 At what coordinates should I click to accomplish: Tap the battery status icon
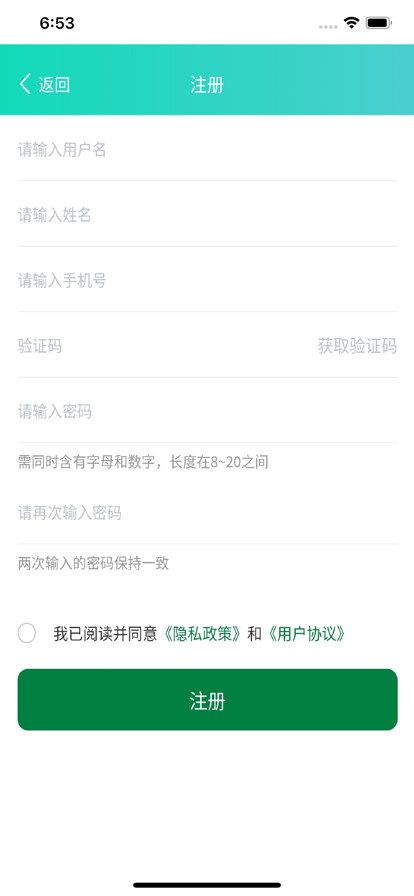[x=379, y=23]
